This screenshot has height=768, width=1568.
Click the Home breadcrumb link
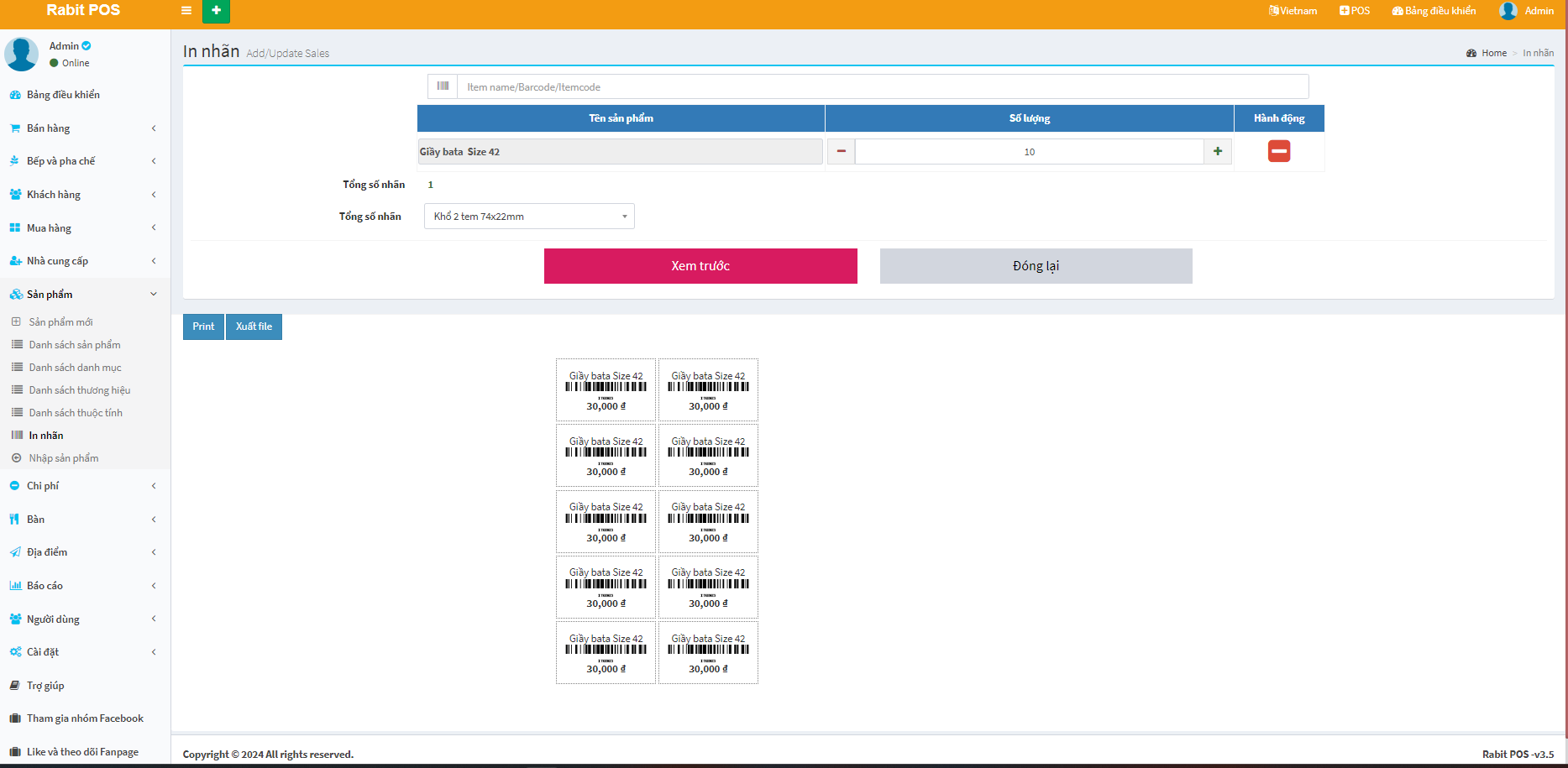1494,53
